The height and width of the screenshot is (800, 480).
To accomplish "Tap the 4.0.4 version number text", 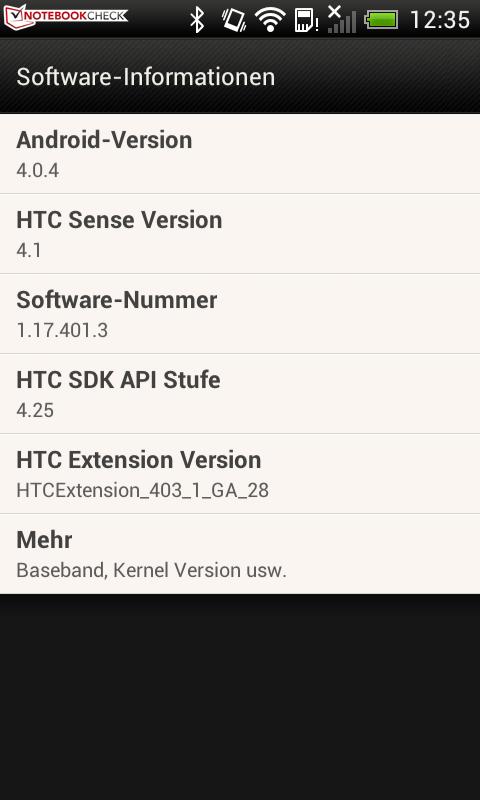I will tap(38, 170).
